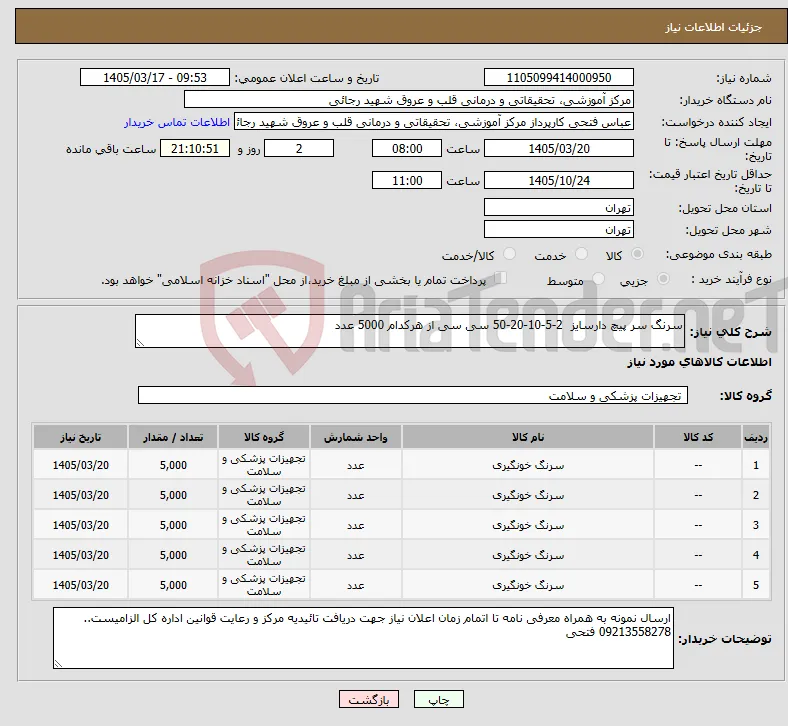
Task: Click the گروه کالا field تجهیزات پزشکی و سلامت
Action: pyautogui.click(x=413, y=395)
